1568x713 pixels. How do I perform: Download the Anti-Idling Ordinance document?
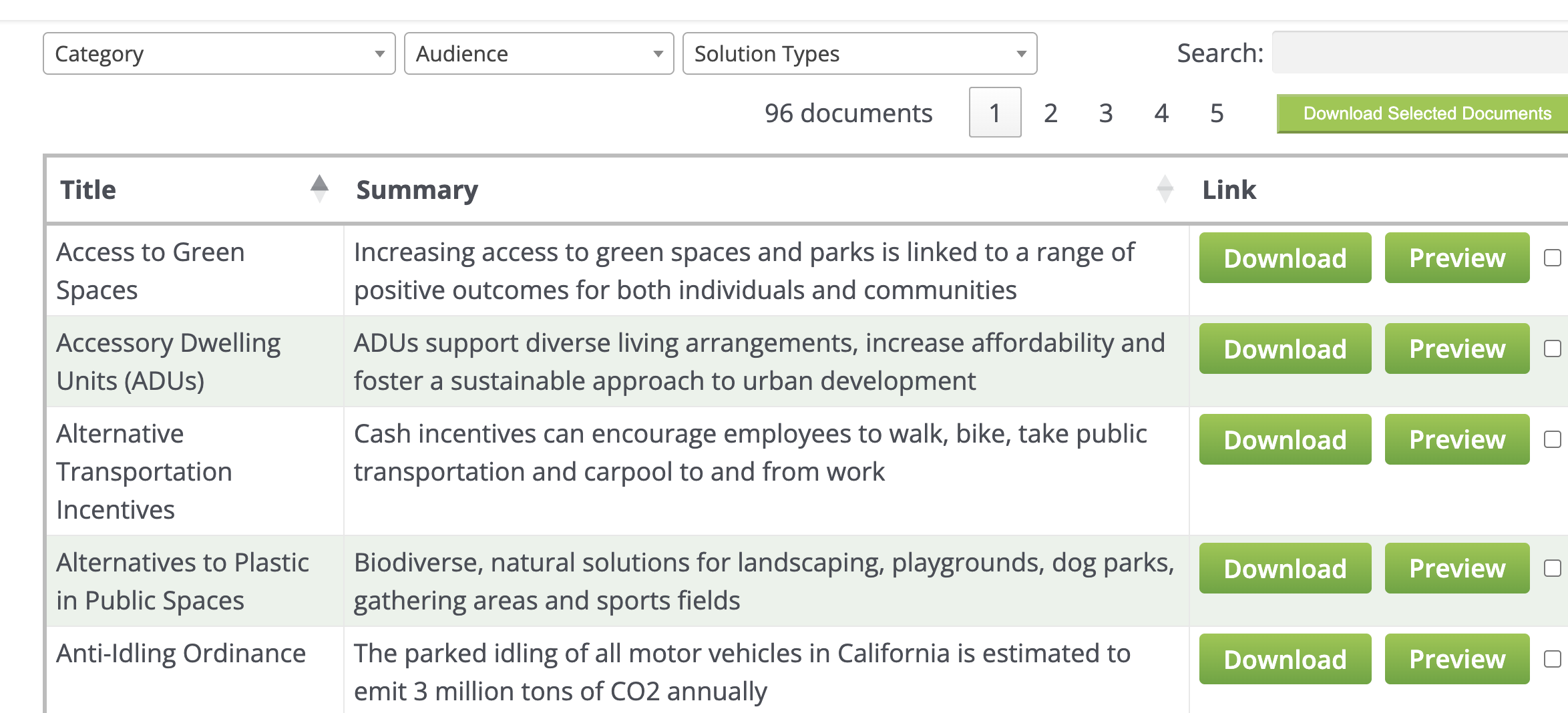[1285, 659]
